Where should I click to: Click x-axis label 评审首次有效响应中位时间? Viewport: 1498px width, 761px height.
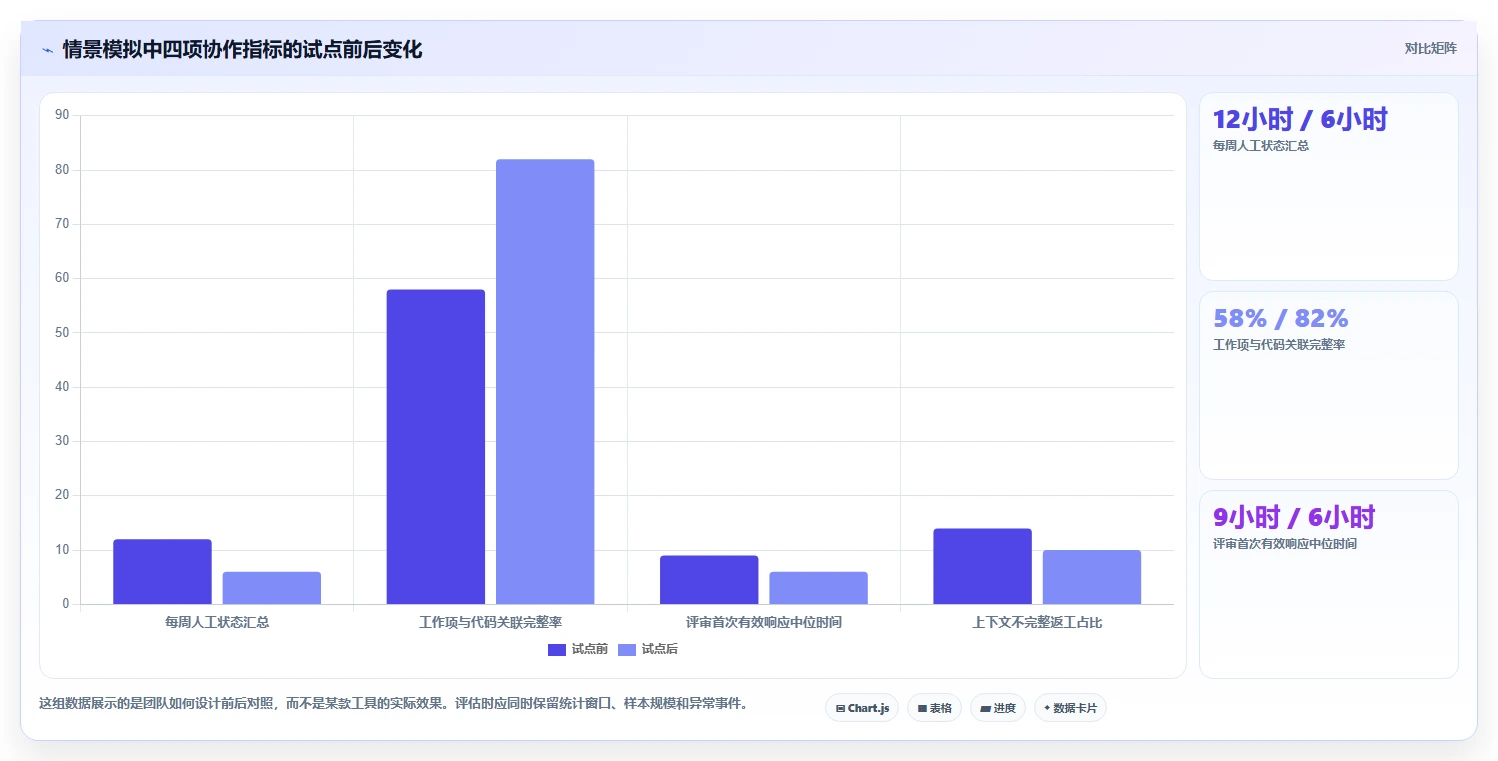tap(764, 622)
